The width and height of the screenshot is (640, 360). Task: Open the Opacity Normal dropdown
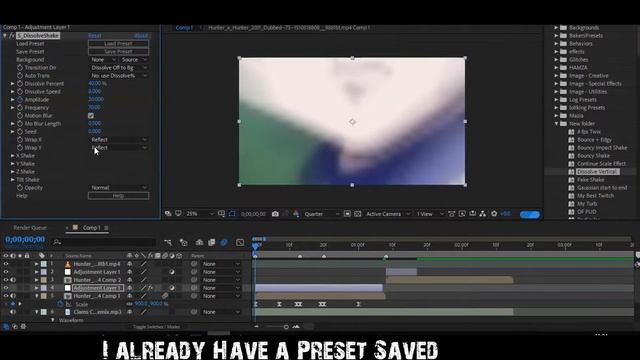click(118, 188)
